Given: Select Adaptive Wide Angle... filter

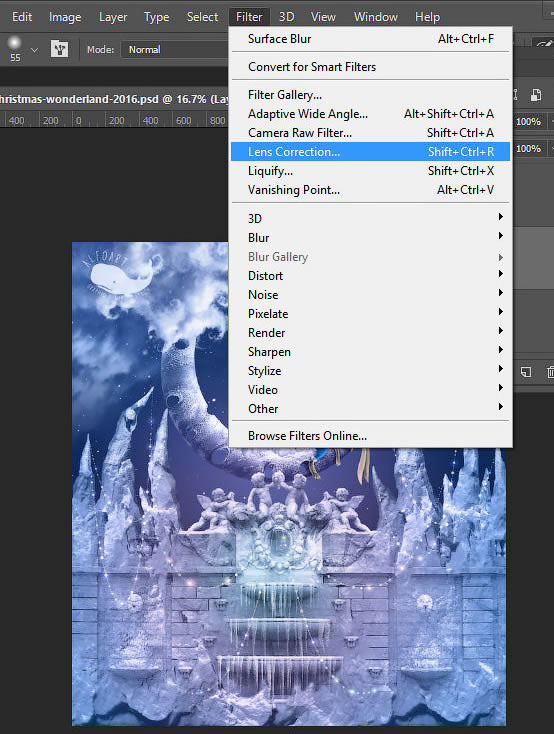Looking at the screenshot, I should click(x=370, y=114).
